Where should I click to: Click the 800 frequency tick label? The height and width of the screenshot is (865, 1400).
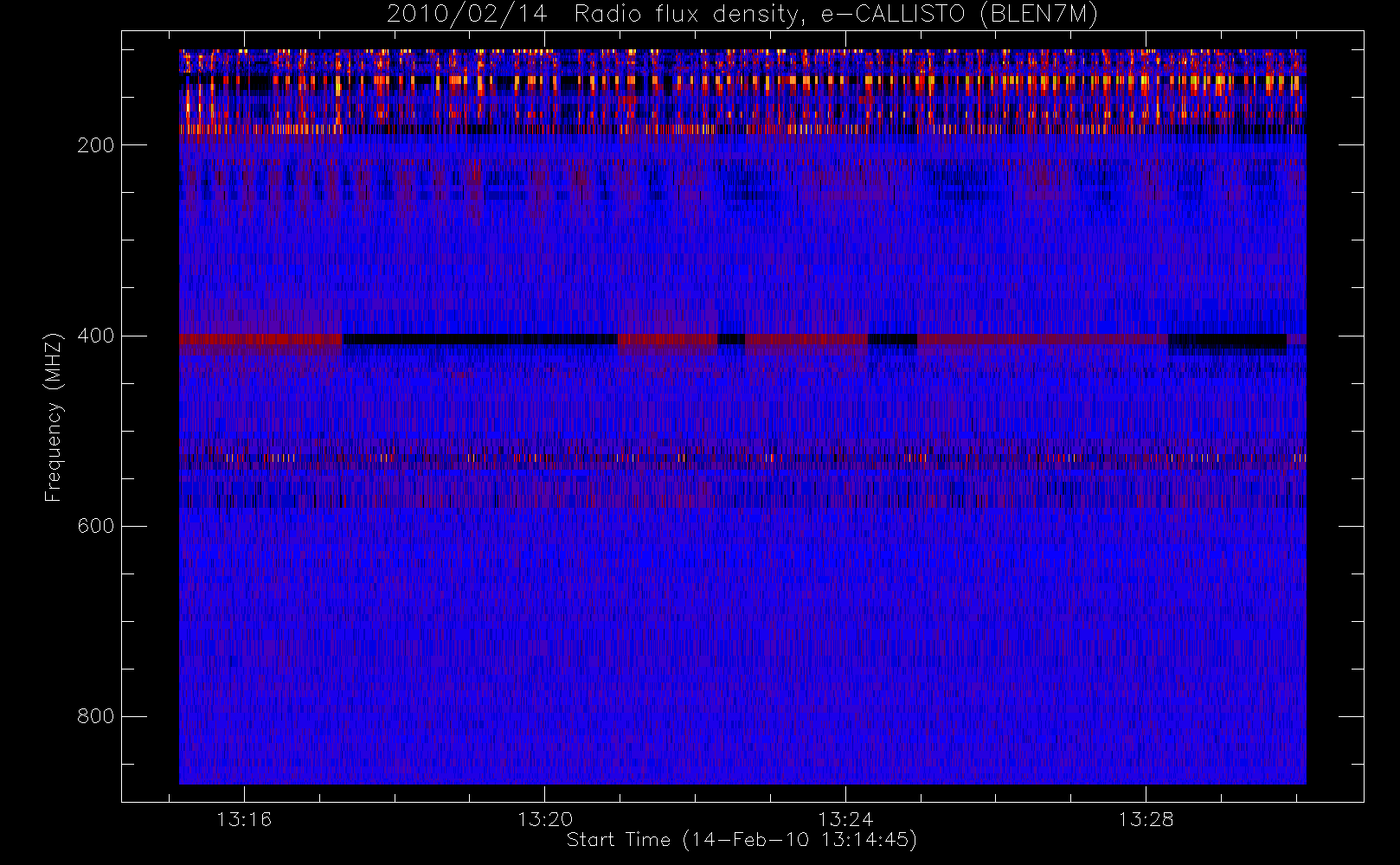(x=96, y=716)
